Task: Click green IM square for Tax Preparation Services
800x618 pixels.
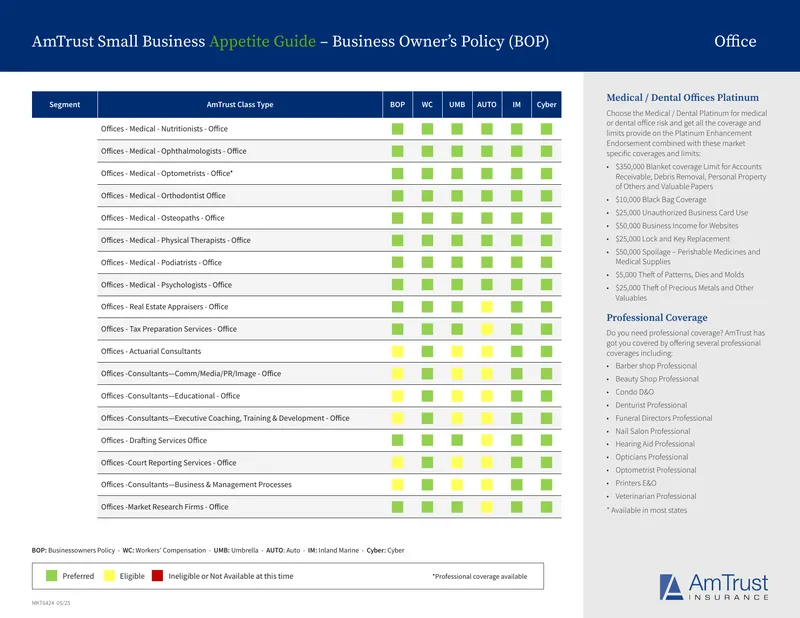Action: (517, 329)
